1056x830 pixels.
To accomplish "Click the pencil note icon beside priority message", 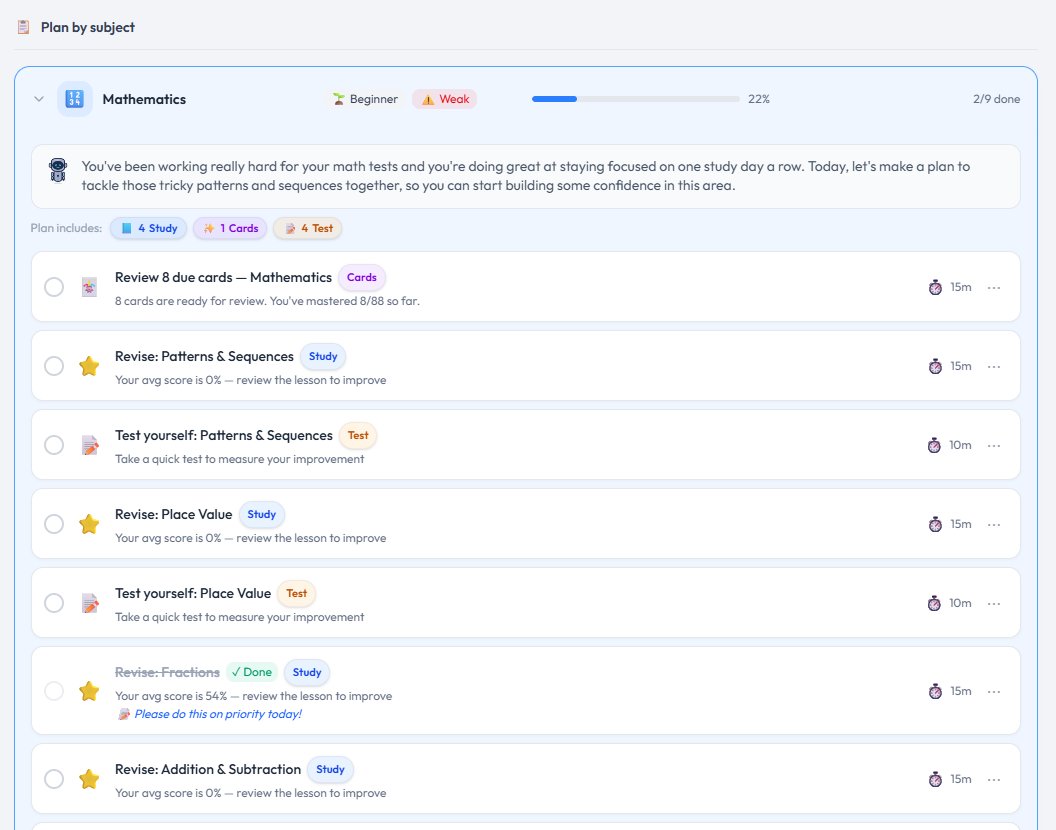I will (x=124, y=714).
